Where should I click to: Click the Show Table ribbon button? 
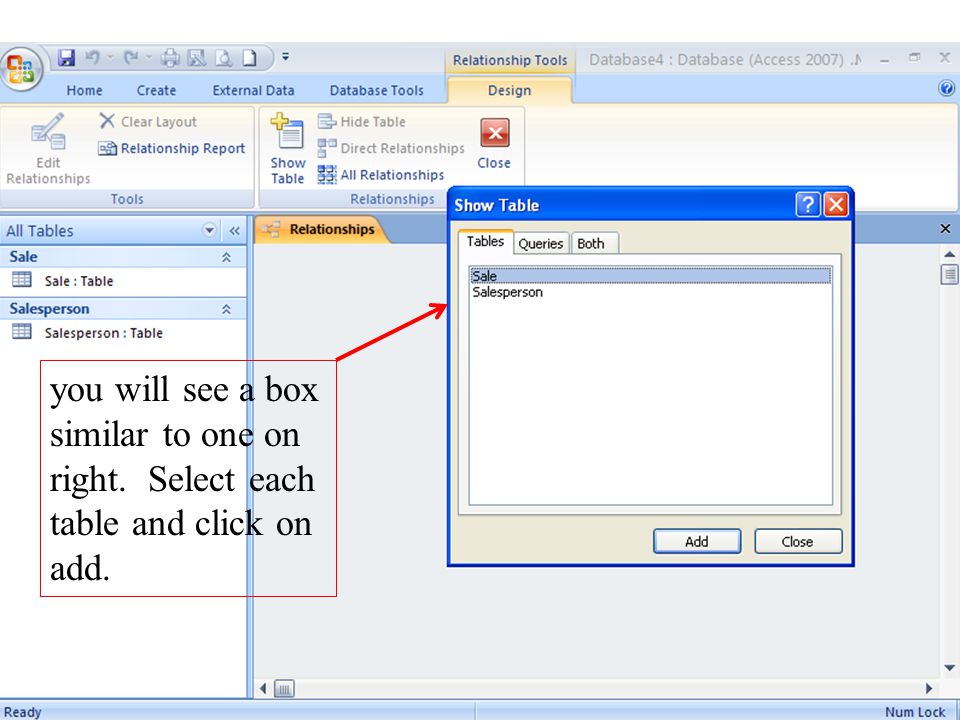288,149
